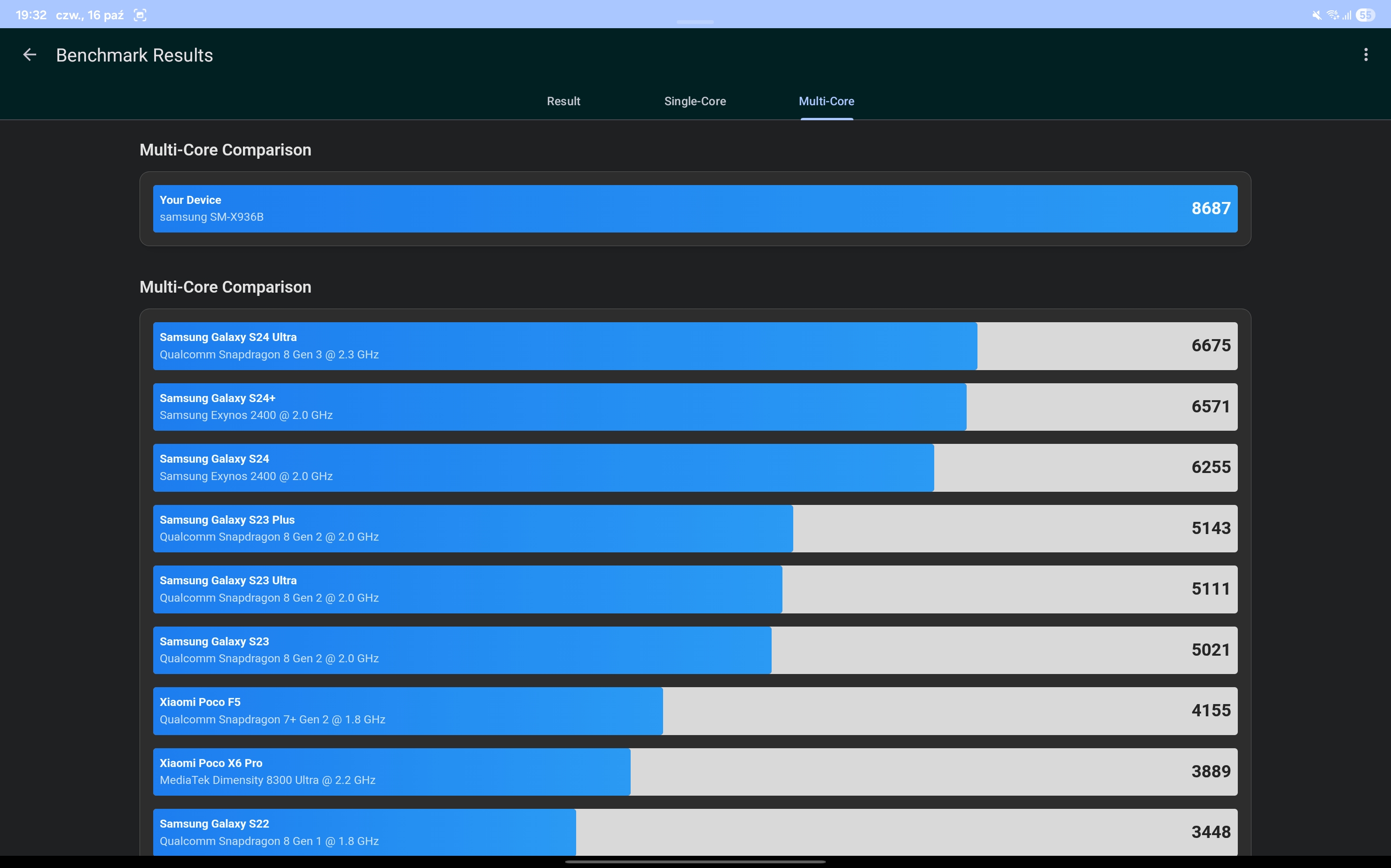
Task: Select the Samsung Galaxy S24 Ultra entry
Action: pos(695,346)
